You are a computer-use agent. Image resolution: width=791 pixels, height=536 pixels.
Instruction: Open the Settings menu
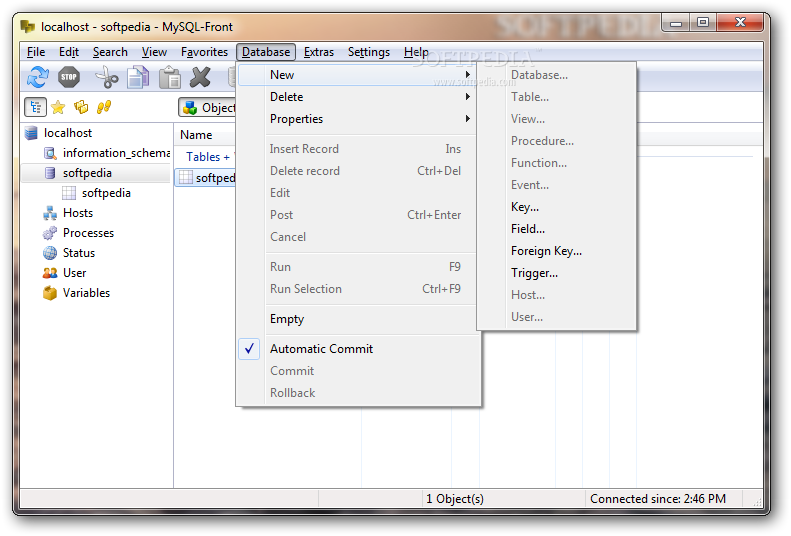(369, 52)
